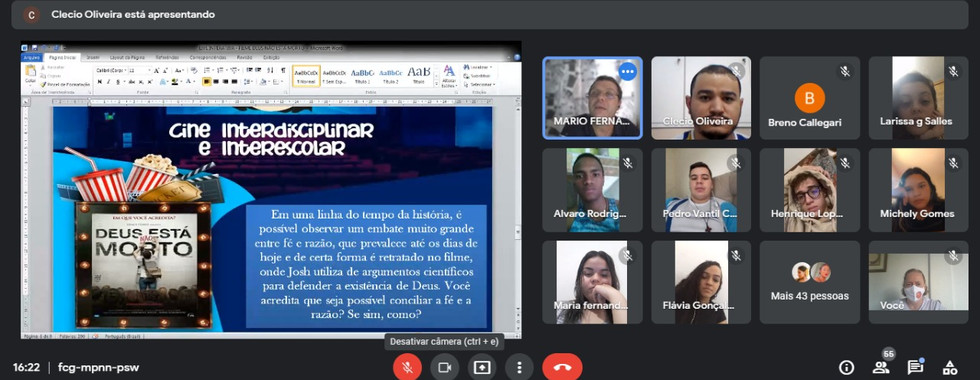Screen dimensions: 980x380
Task: Click the Recortar cut icon
Action: click(42, 67)
